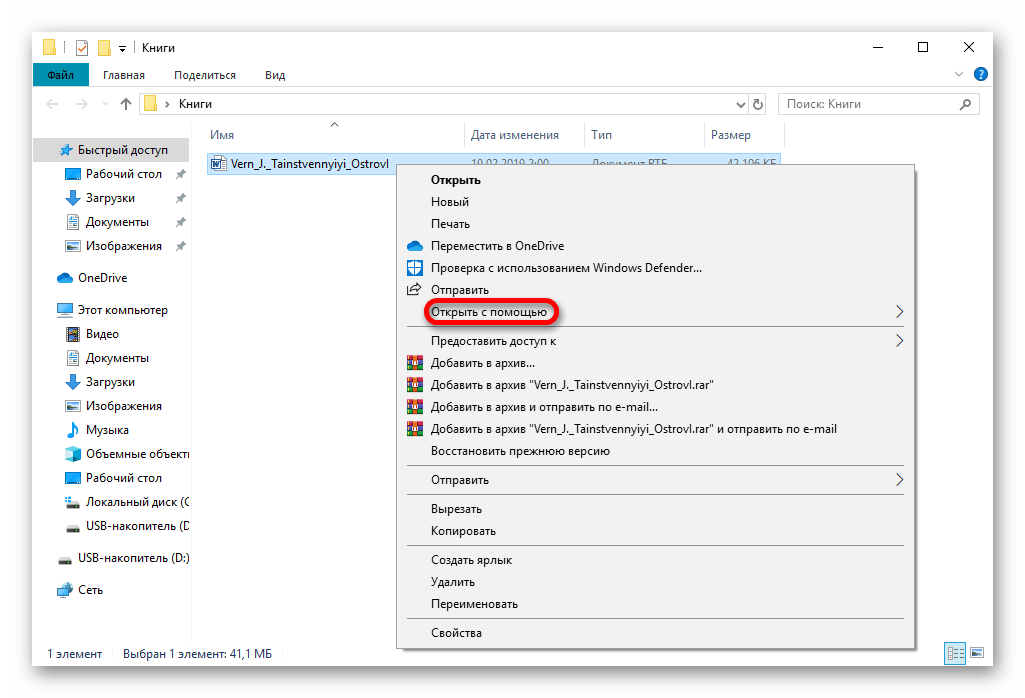Screen dimensions: 1025x698
Task: Switch to large icons view in status bar
Action: pos(978,653)
